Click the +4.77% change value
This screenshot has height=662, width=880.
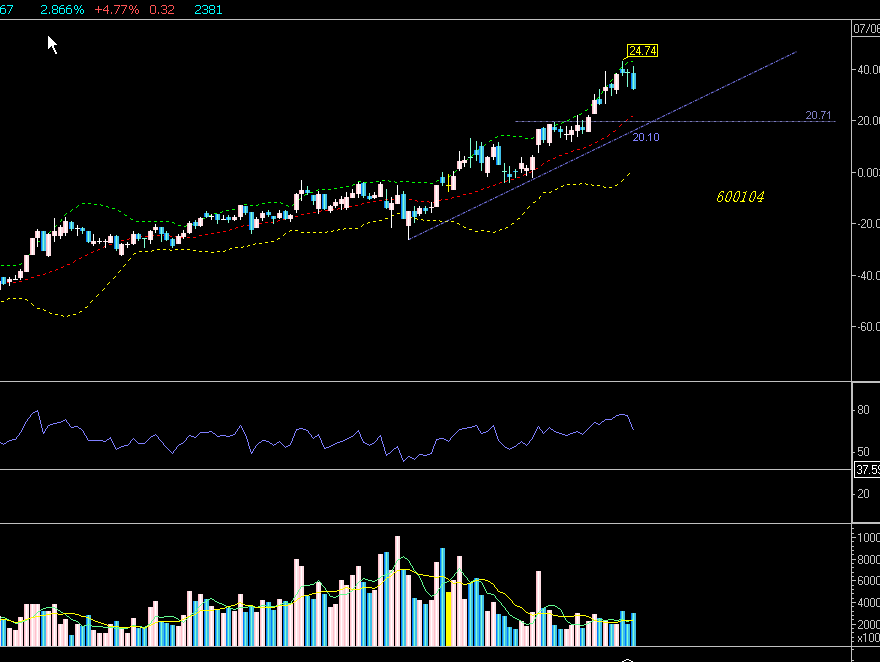pos(117,10)
